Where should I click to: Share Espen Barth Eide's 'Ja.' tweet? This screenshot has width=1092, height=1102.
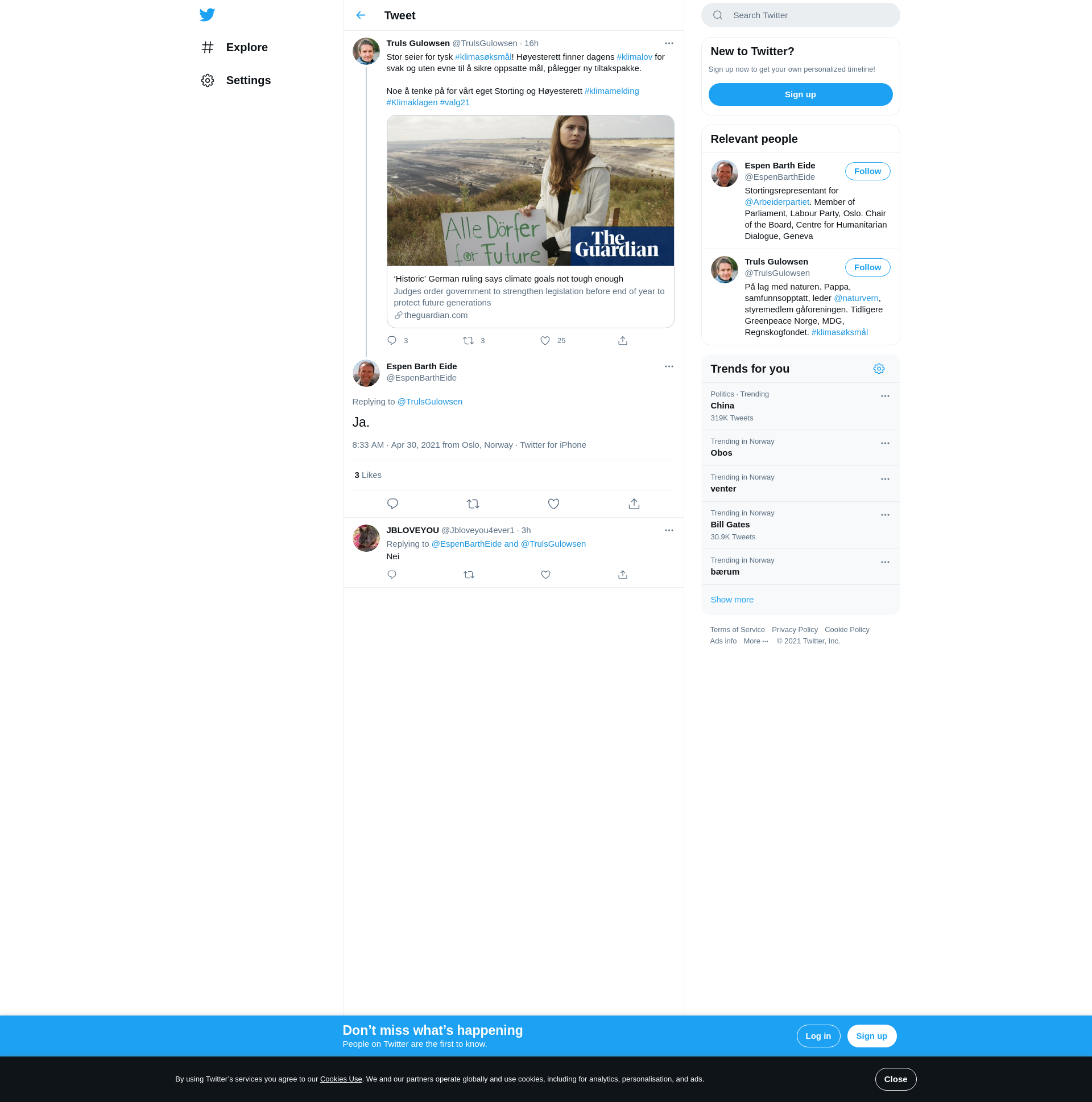(x=634, y=504)
